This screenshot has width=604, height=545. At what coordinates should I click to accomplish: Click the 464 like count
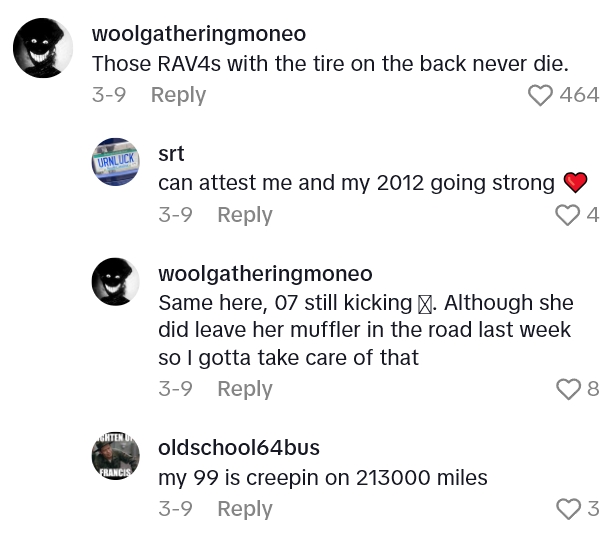[579, 95]
